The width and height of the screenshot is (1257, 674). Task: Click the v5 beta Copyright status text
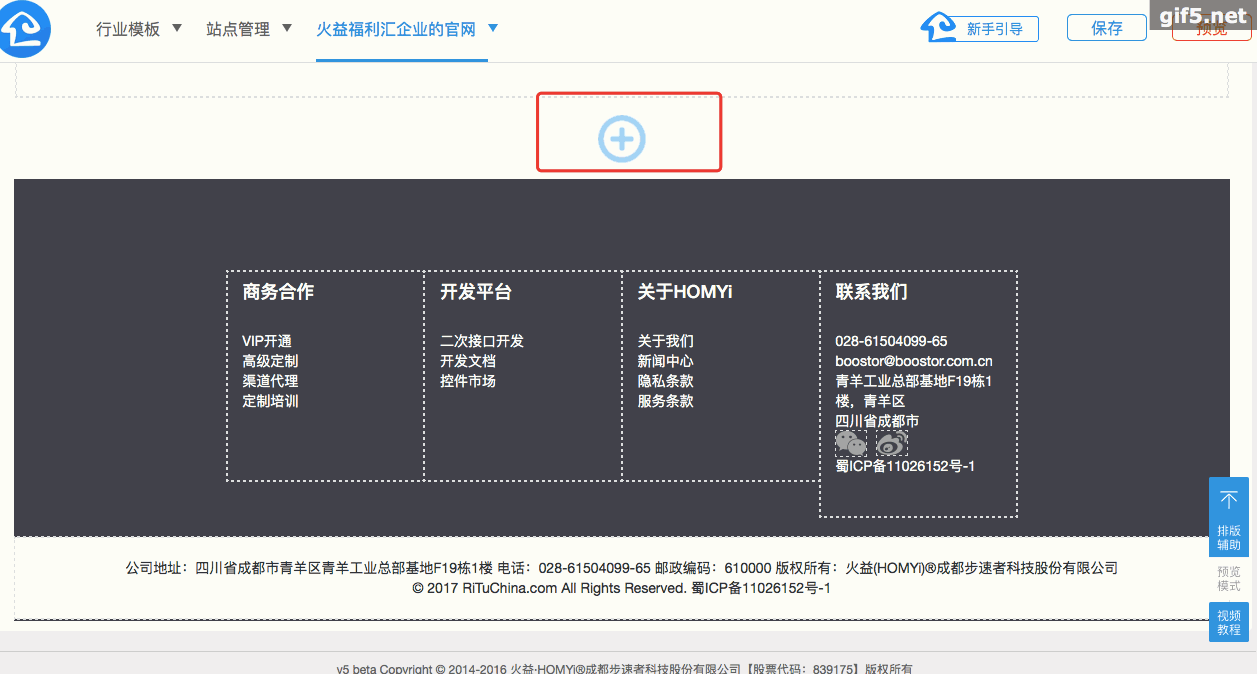(625, 668)
